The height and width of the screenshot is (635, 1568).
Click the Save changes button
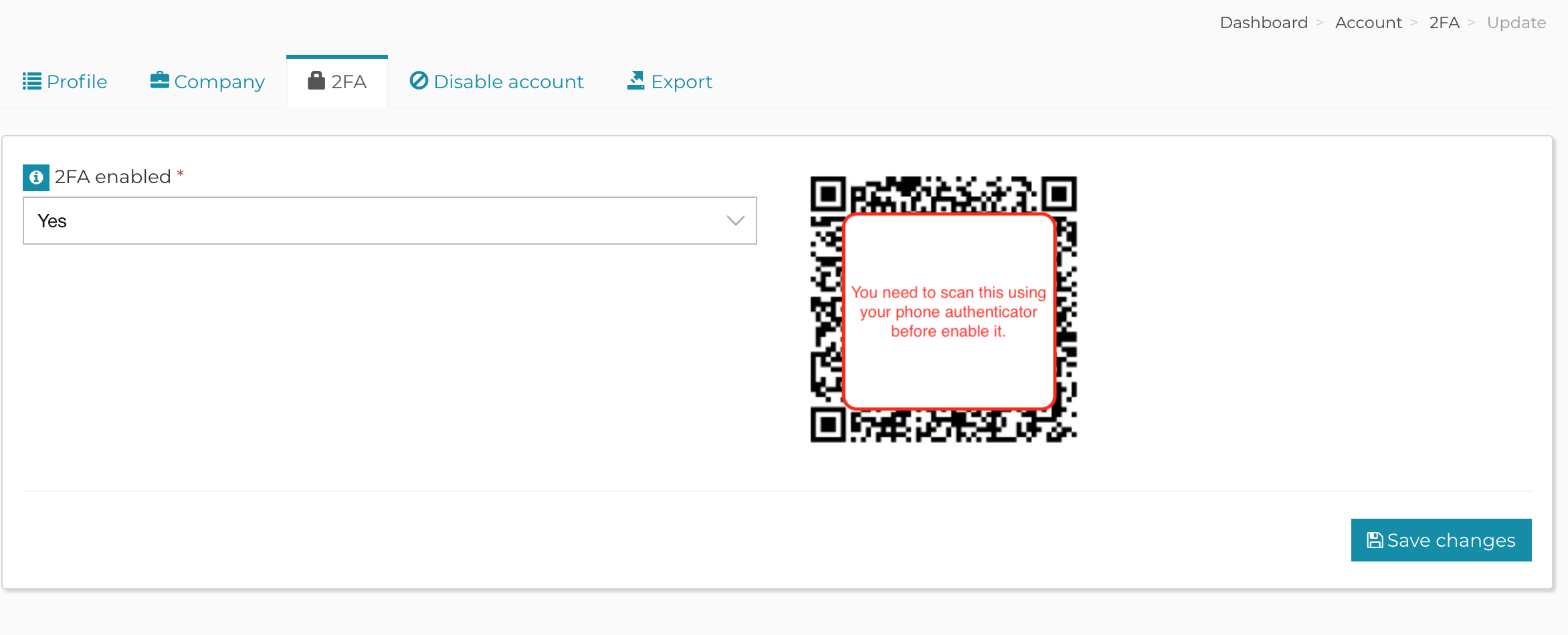[1442, 540]
